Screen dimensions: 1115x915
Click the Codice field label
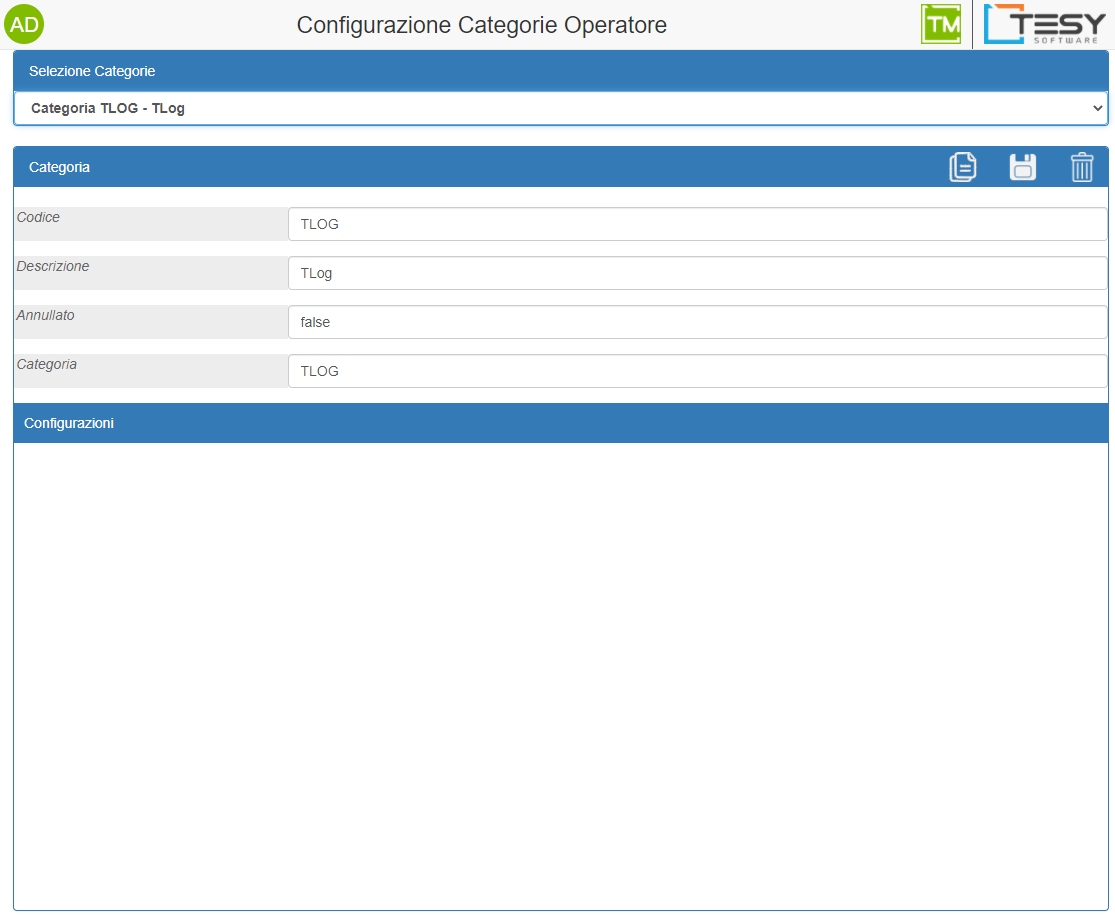click(38, 217)
